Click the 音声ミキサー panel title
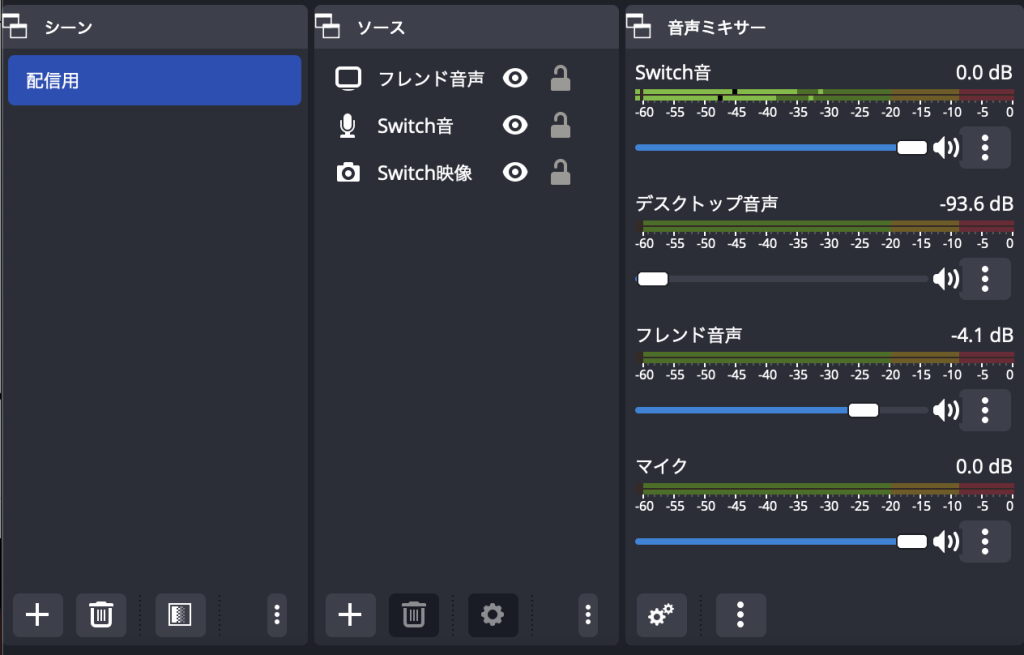The width and height of the screenshot is (1024, 655). (716, 27)
